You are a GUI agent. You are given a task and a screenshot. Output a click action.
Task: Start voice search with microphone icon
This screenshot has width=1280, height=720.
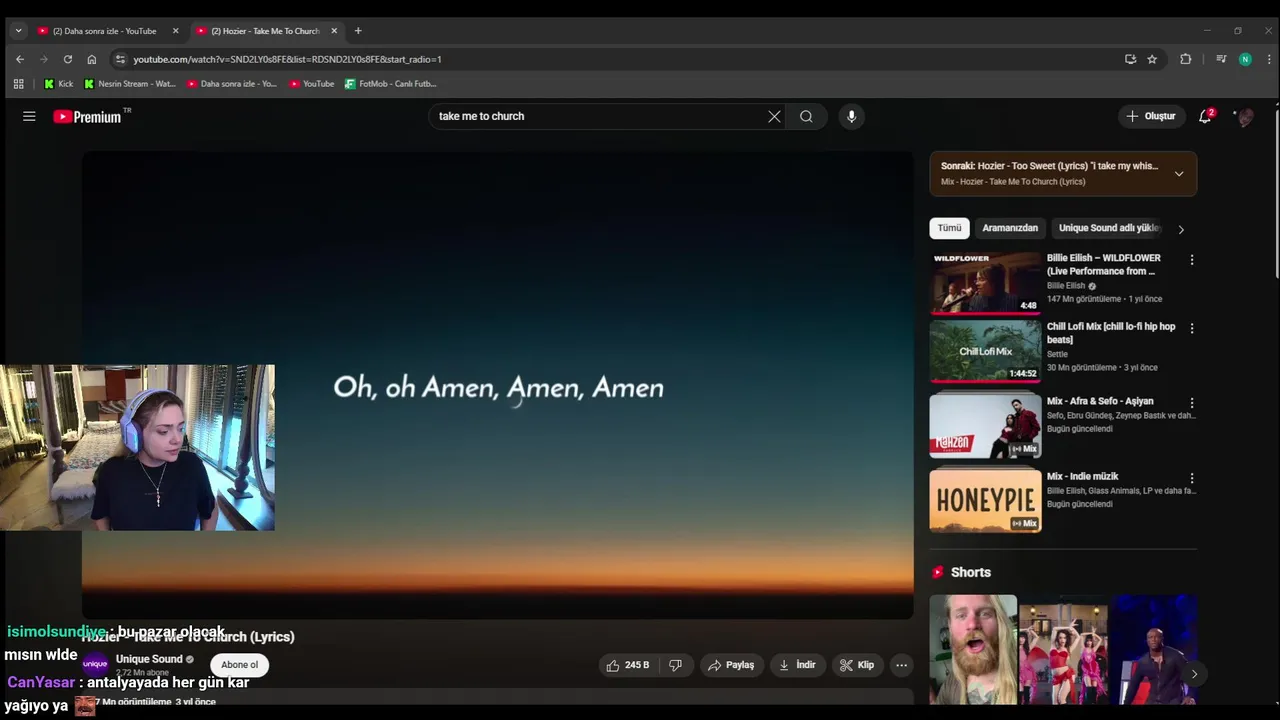tap(852, 116)
